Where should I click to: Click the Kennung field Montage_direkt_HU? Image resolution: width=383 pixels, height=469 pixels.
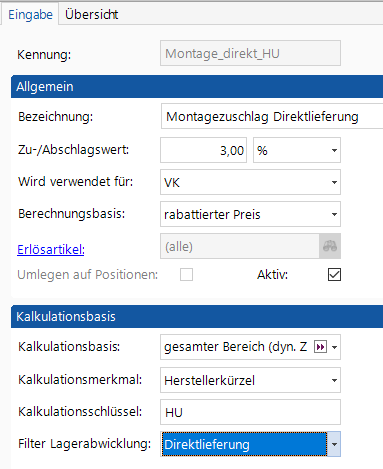click(250, 53)
